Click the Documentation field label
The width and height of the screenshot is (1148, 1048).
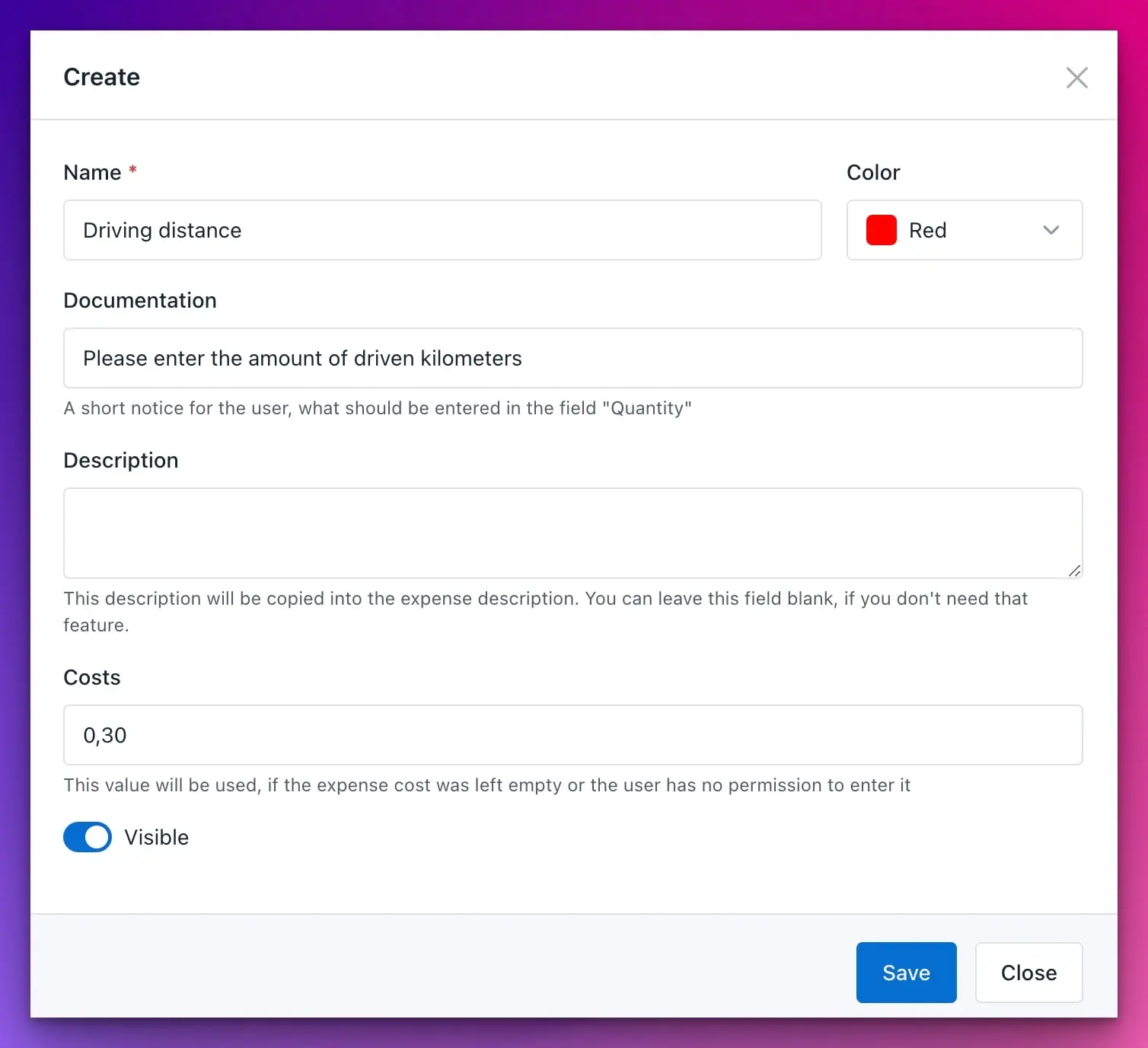click(140, 300)
